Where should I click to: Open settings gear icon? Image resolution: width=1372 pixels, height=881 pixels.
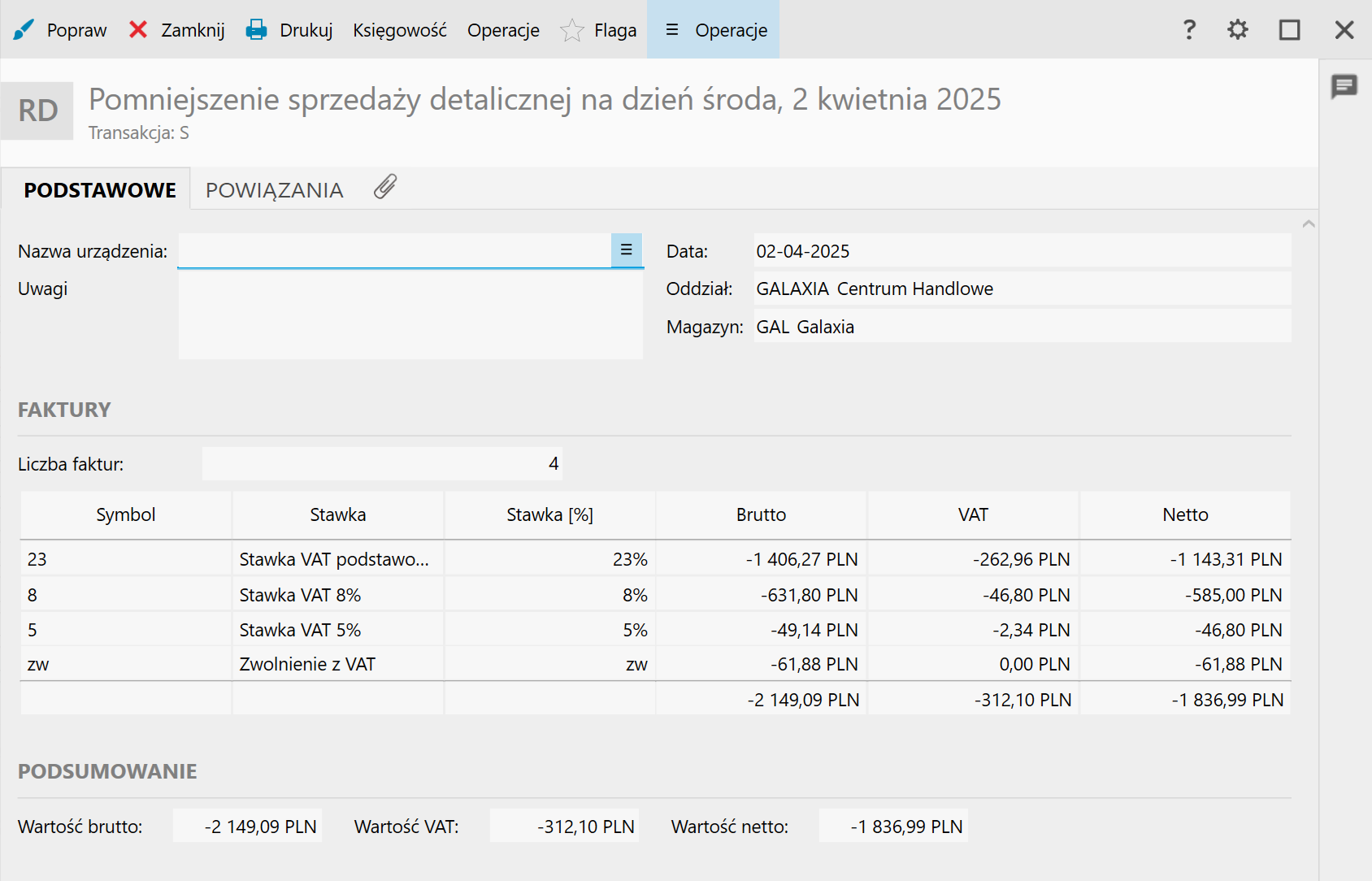1238,30
